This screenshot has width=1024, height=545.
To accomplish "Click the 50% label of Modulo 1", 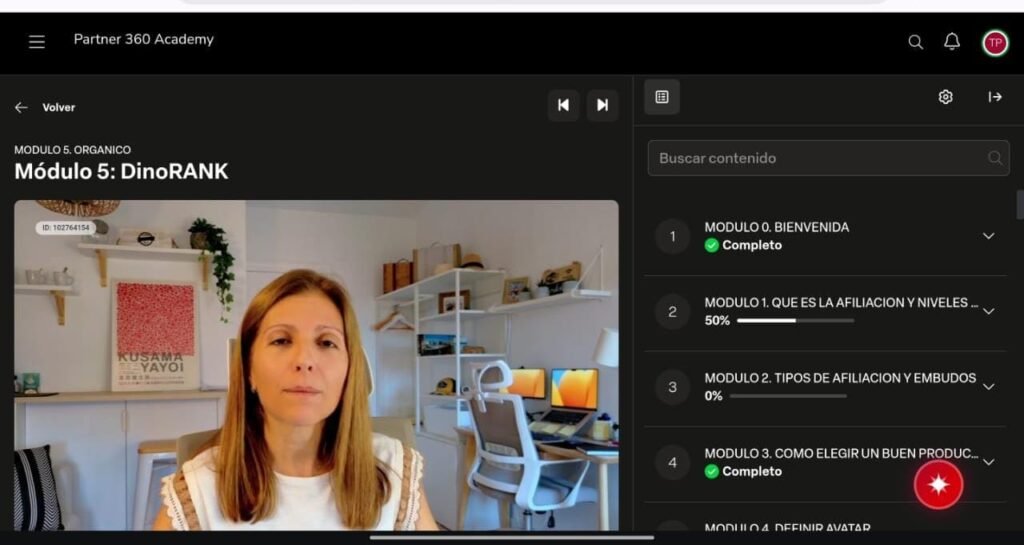I will click(717, 320).
